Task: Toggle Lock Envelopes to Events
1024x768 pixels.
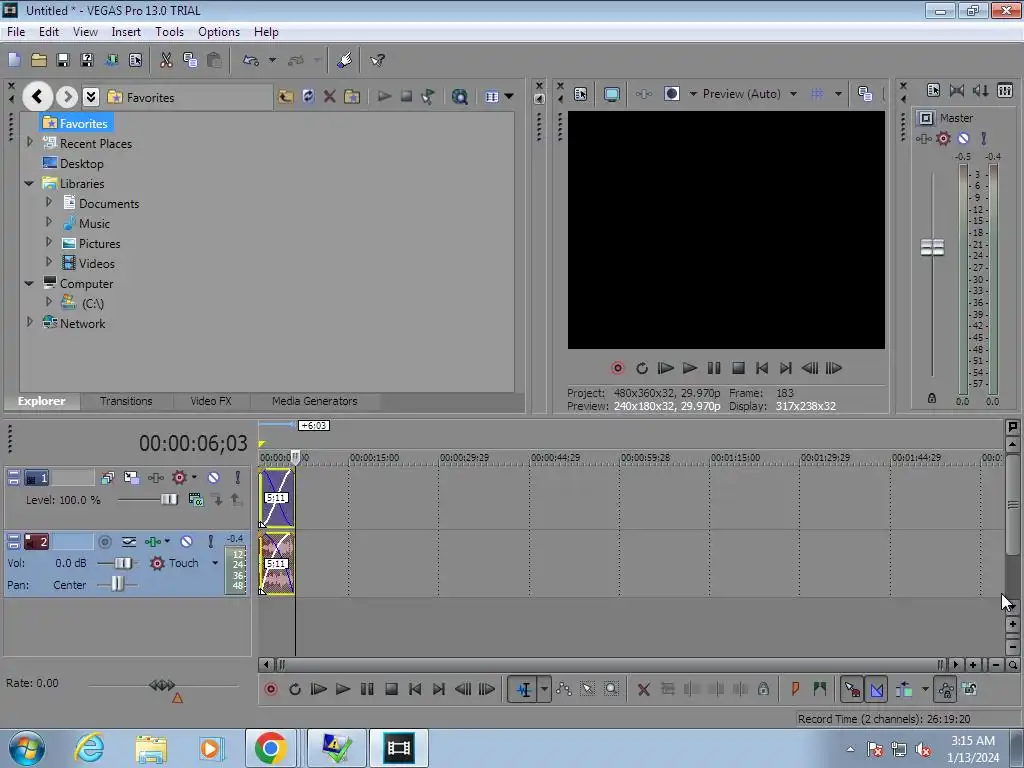Action: (945, 689)
